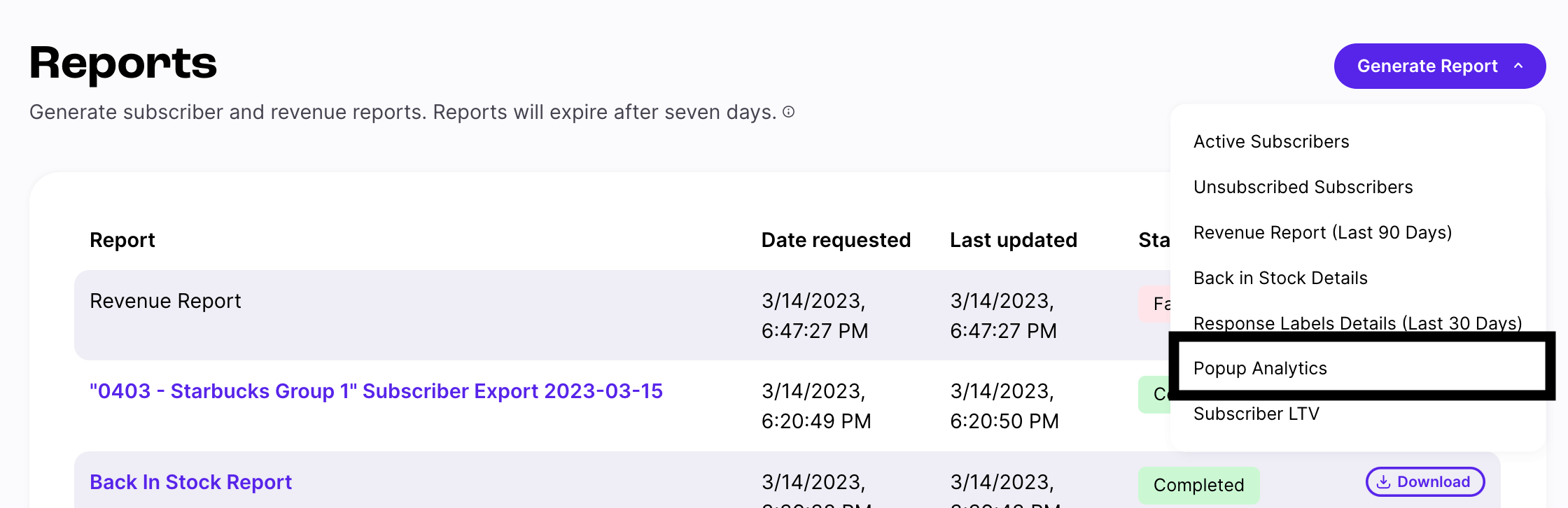The width and height of the screenshot is (1568, 508).
Task: Generate the Revenue Report (Last 90 Days)
Action: pyautogui.click(x=1323, y=232)
